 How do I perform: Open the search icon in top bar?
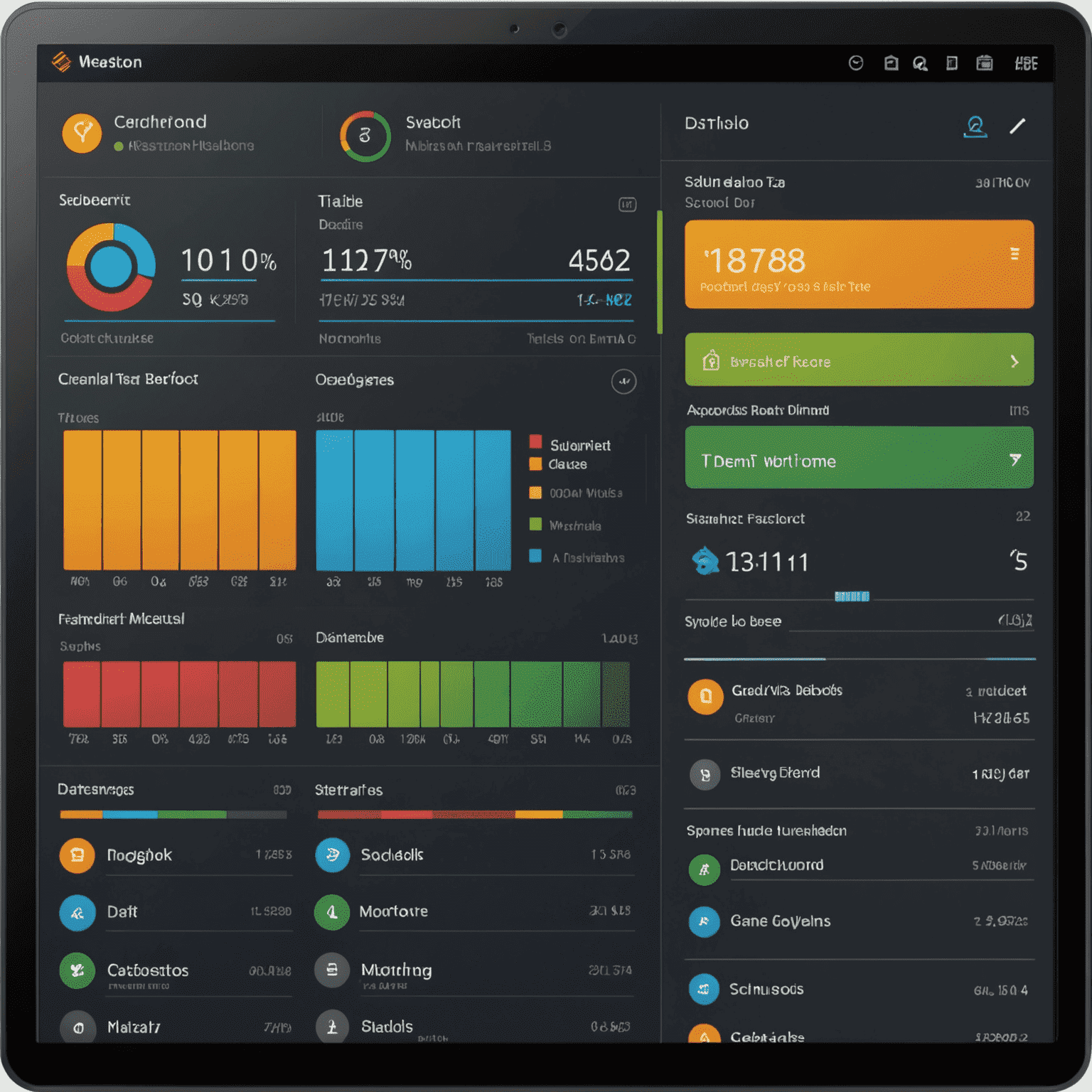pos(920,64)
